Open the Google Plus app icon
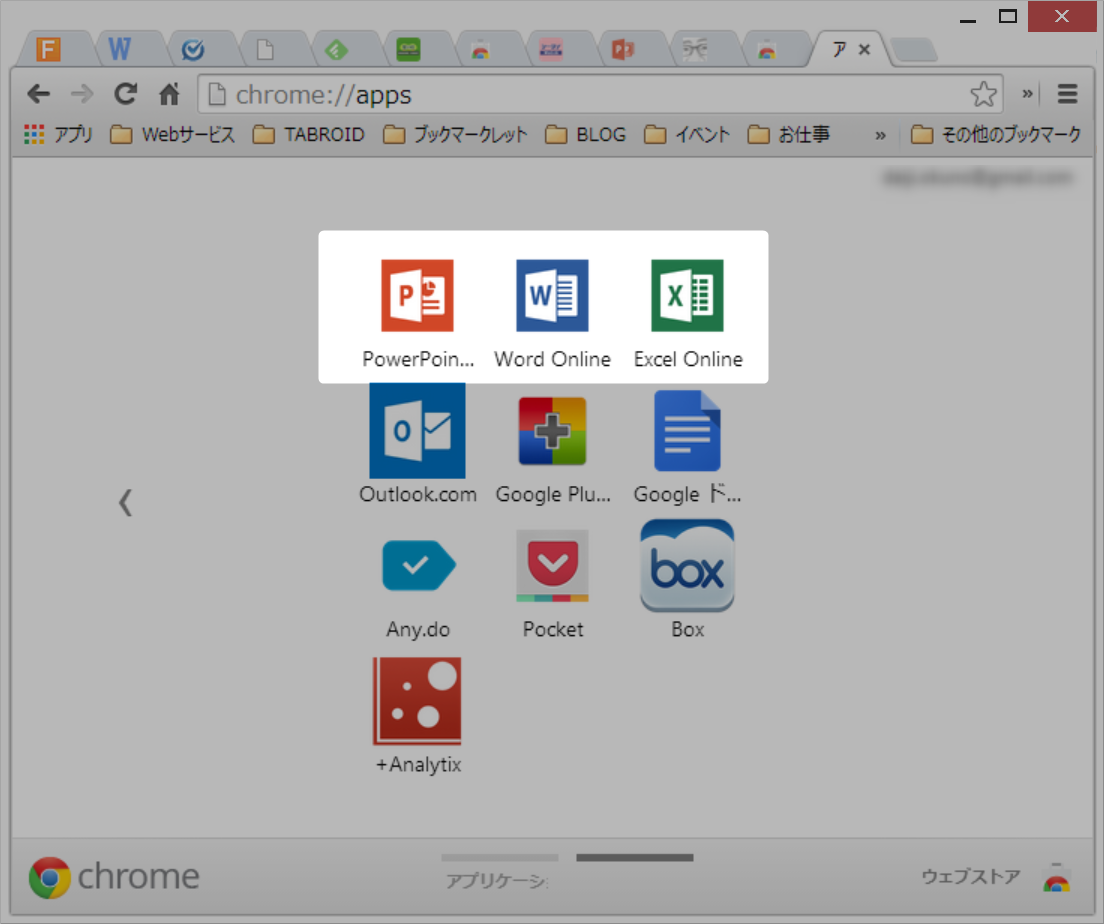 coord(553,431)
